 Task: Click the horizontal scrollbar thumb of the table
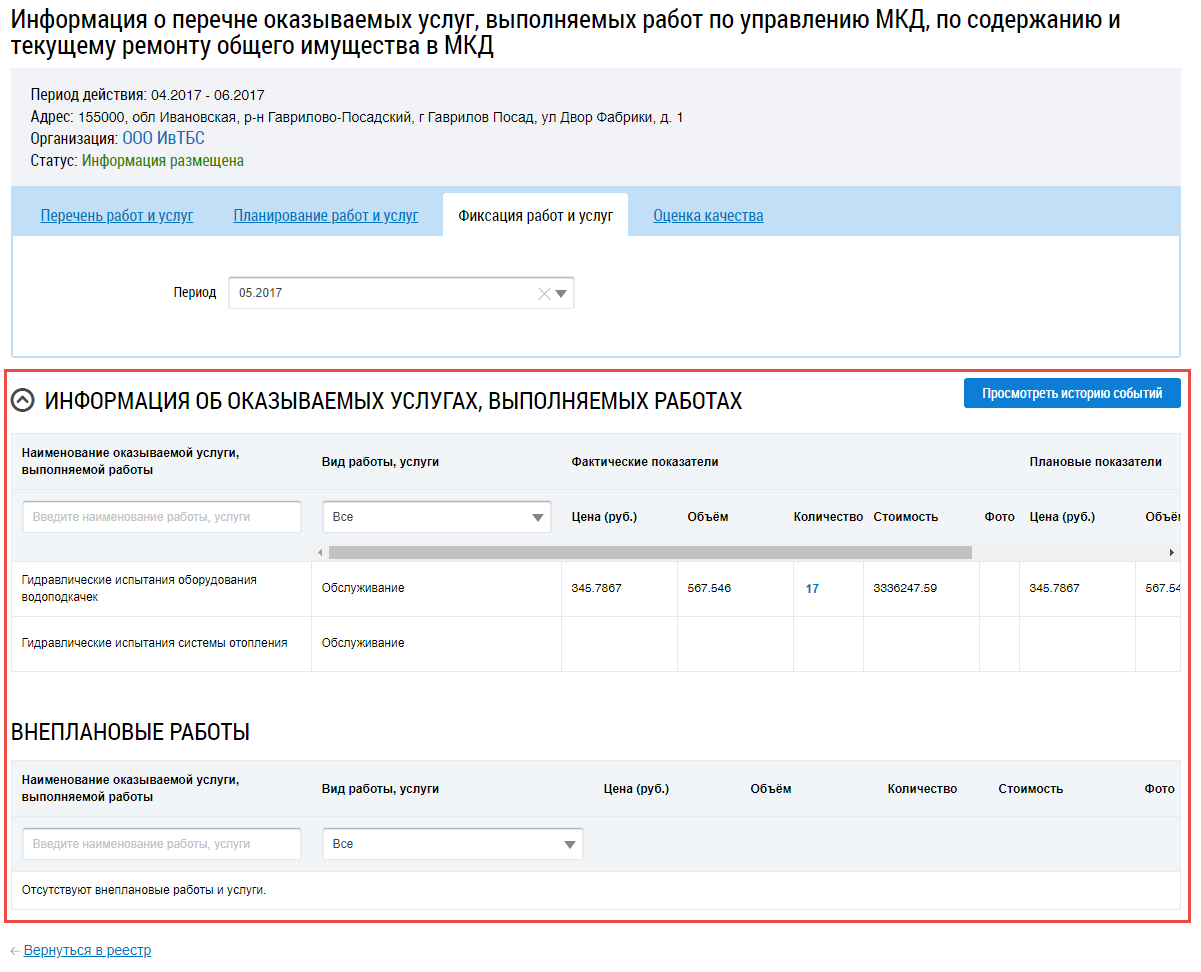[x=650, y=552]
